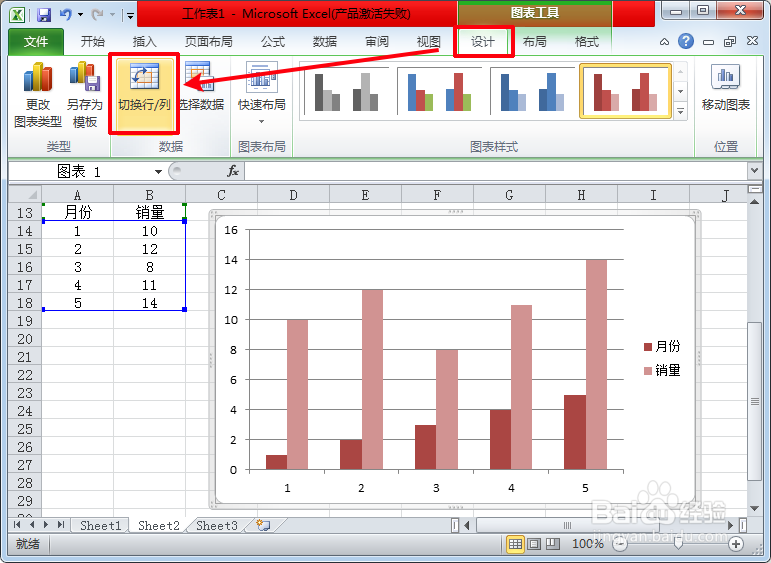The height and width of the screenshot is (563, 771).
Task: Go to first sheet navigation arrow
Action: point(17,525)
